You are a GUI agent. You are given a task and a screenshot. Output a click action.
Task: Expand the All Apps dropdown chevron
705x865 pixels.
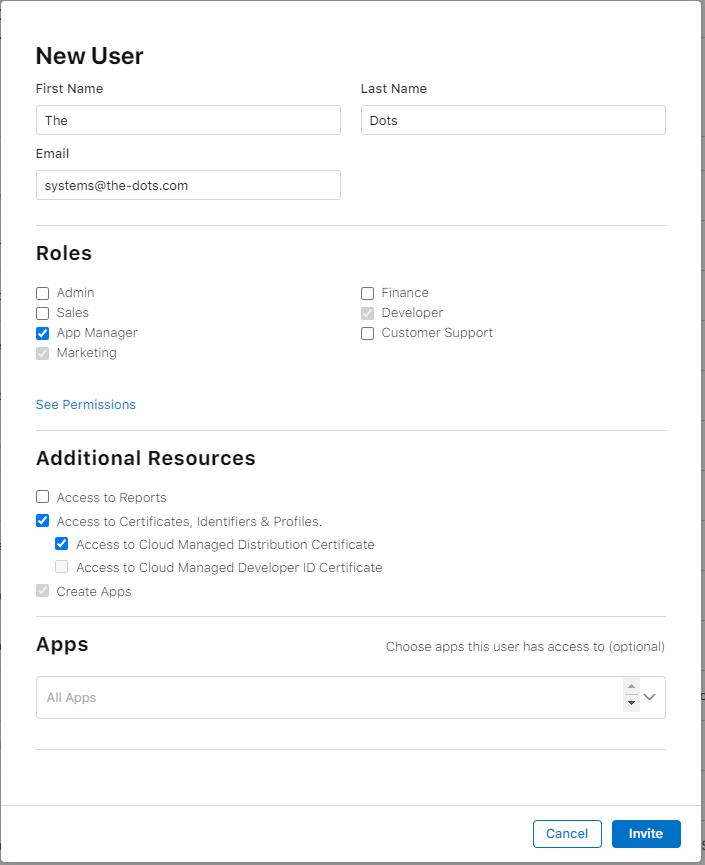[650, 697]
